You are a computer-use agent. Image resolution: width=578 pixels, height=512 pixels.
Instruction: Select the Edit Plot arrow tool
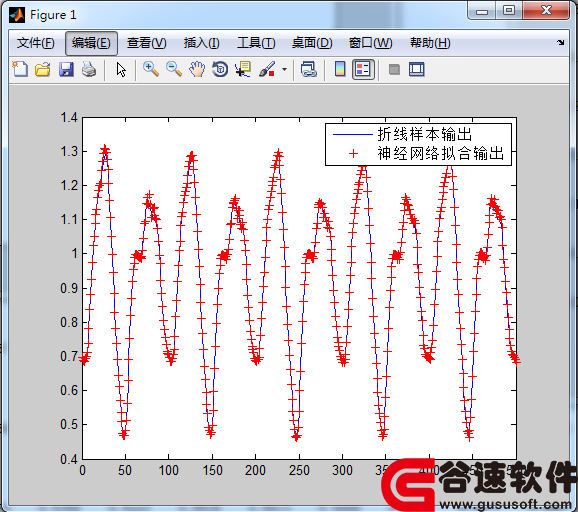point(121,69)
